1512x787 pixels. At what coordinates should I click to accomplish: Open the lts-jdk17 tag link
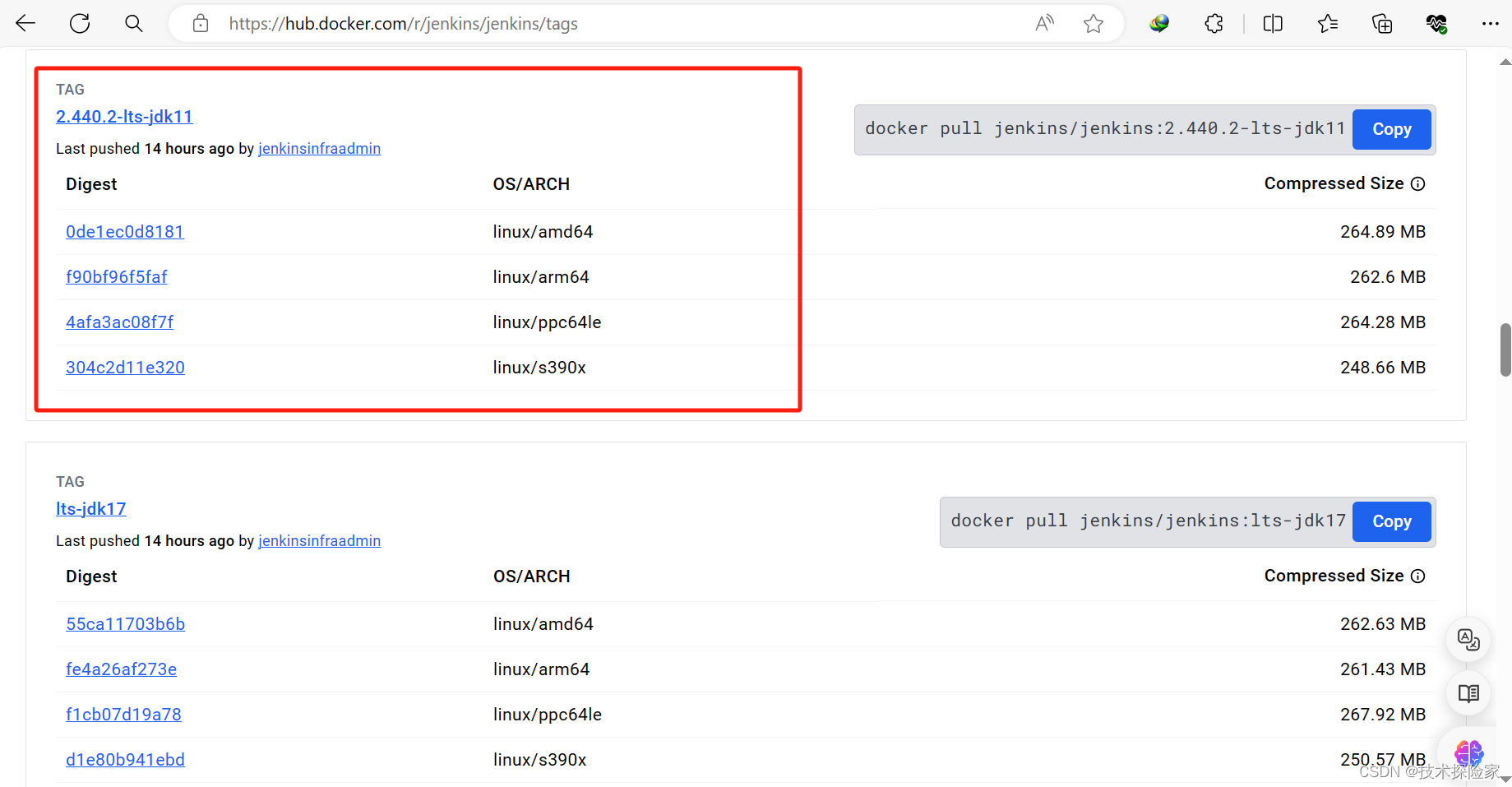pos(91,509)
